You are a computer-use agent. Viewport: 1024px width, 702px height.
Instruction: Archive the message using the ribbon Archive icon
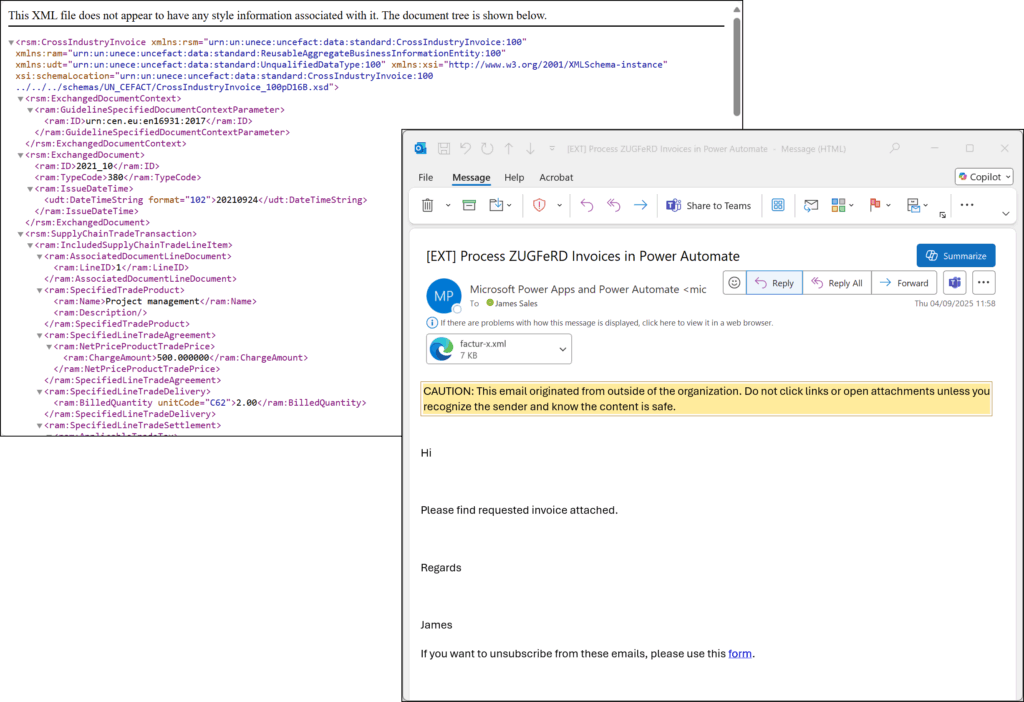(x=469, y=206)
